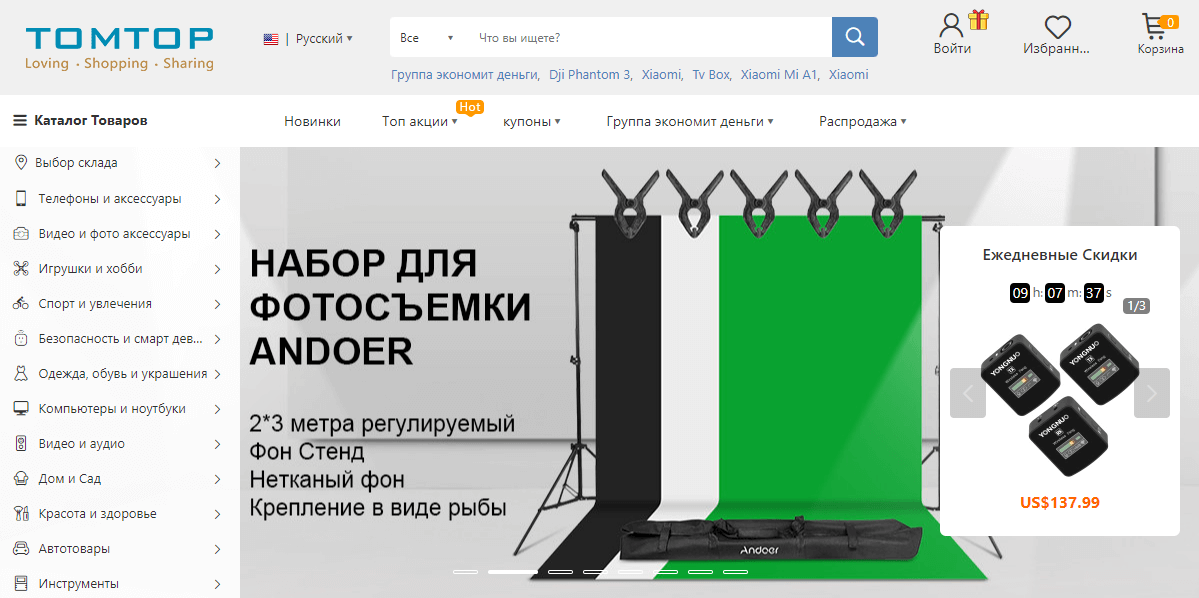Click the TOMTOP logo
The width and height of the screenshot is (1199, 598).
(119, 48)
